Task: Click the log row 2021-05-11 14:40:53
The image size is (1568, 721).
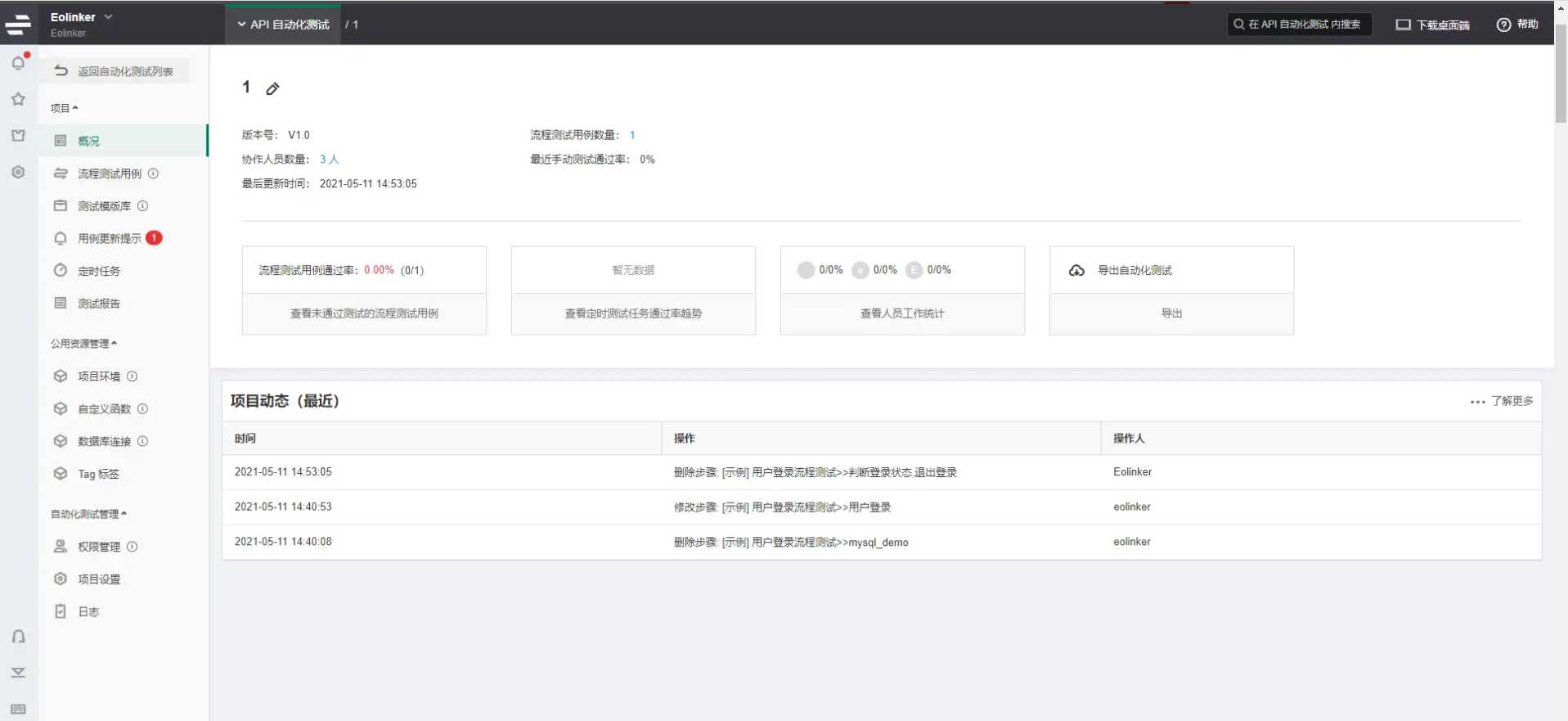Action: 882,507
